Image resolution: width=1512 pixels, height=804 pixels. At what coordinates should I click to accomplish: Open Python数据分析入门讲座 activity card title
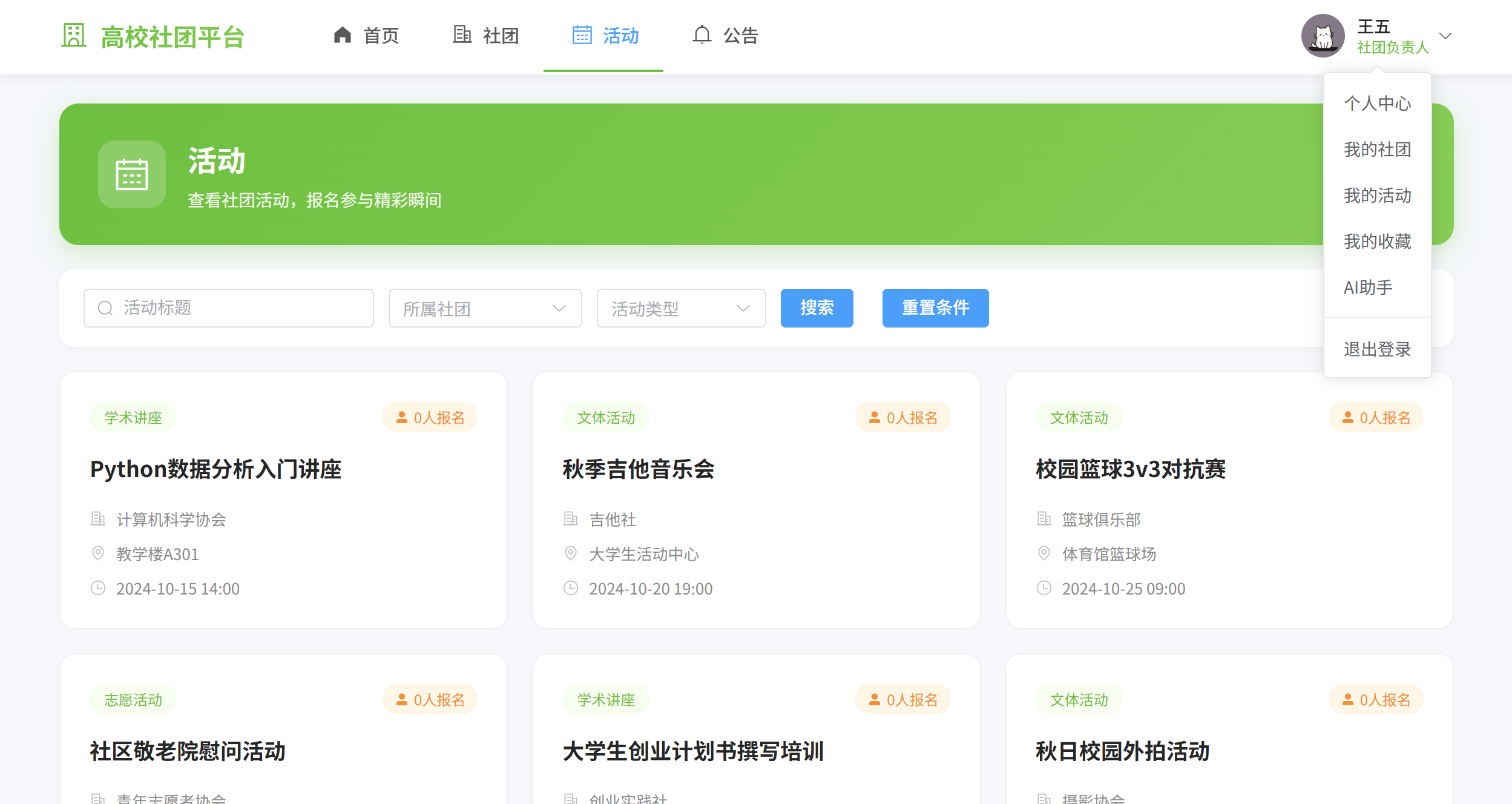[x=216, y=469]
